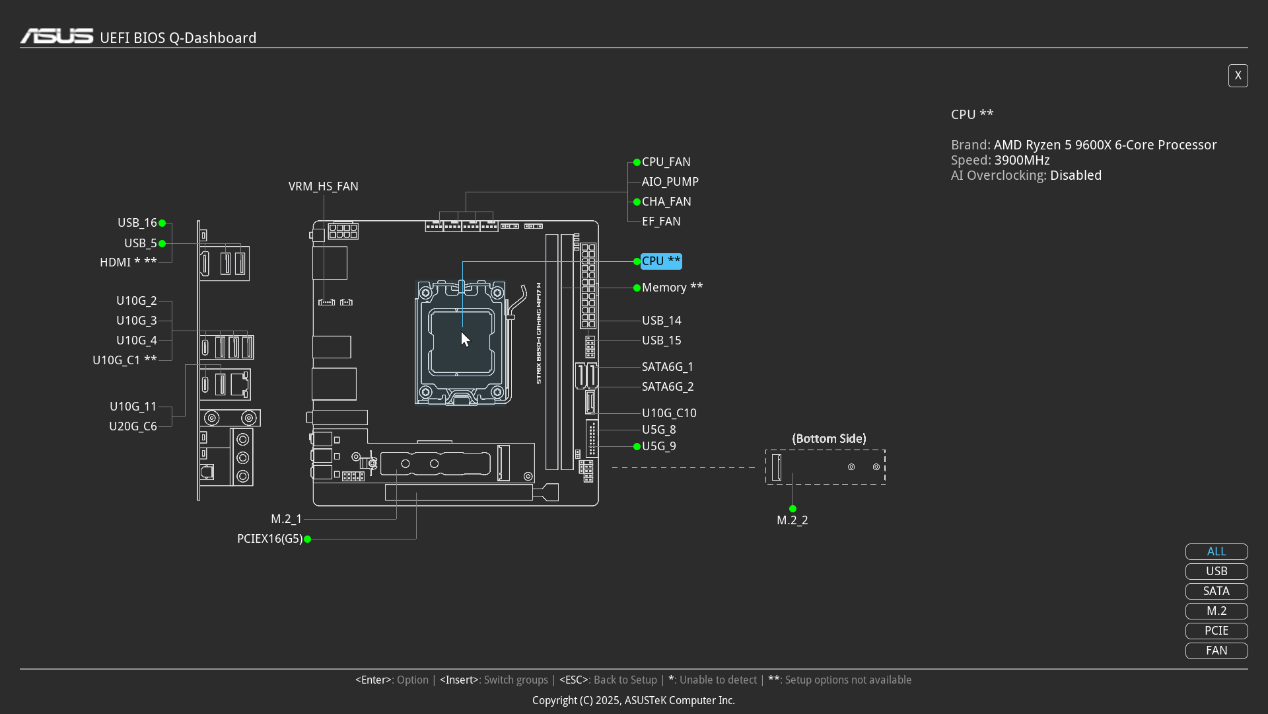
Task: Filter by SATA devices
Action: 1216,591
